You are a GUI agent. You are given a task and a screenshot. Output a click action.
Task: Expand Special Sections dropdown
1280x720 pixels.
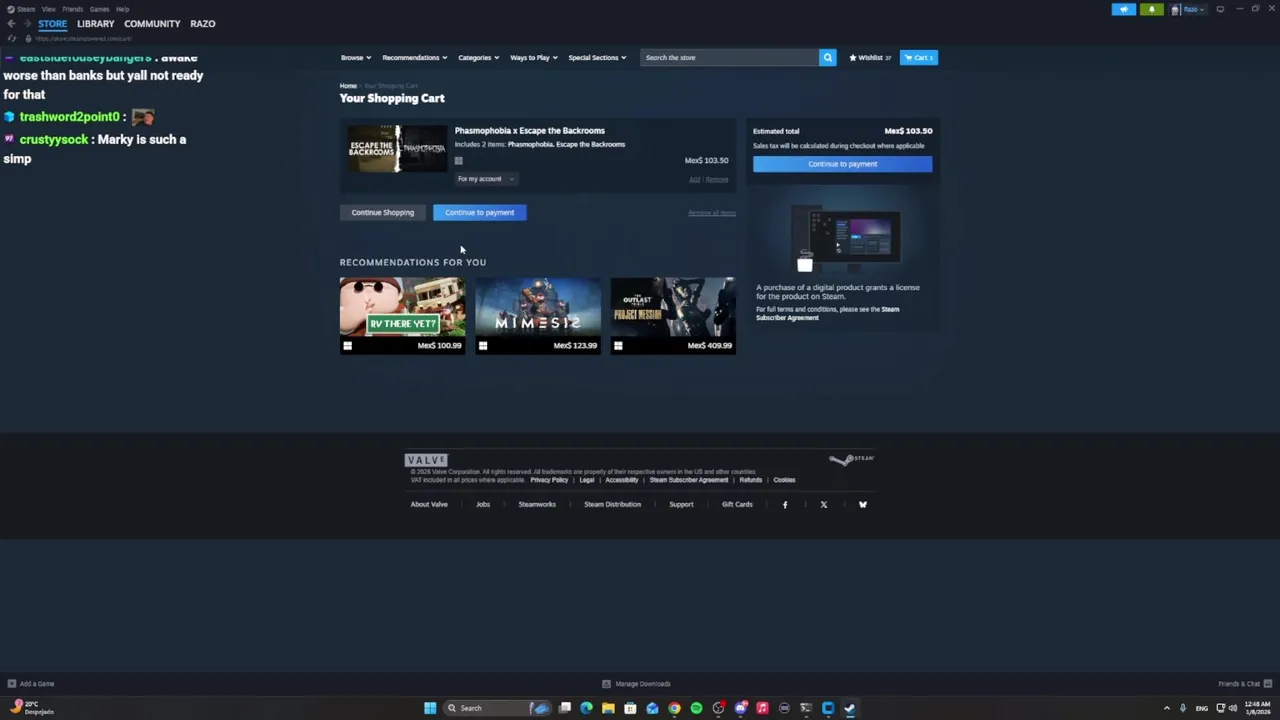[597, 58]
